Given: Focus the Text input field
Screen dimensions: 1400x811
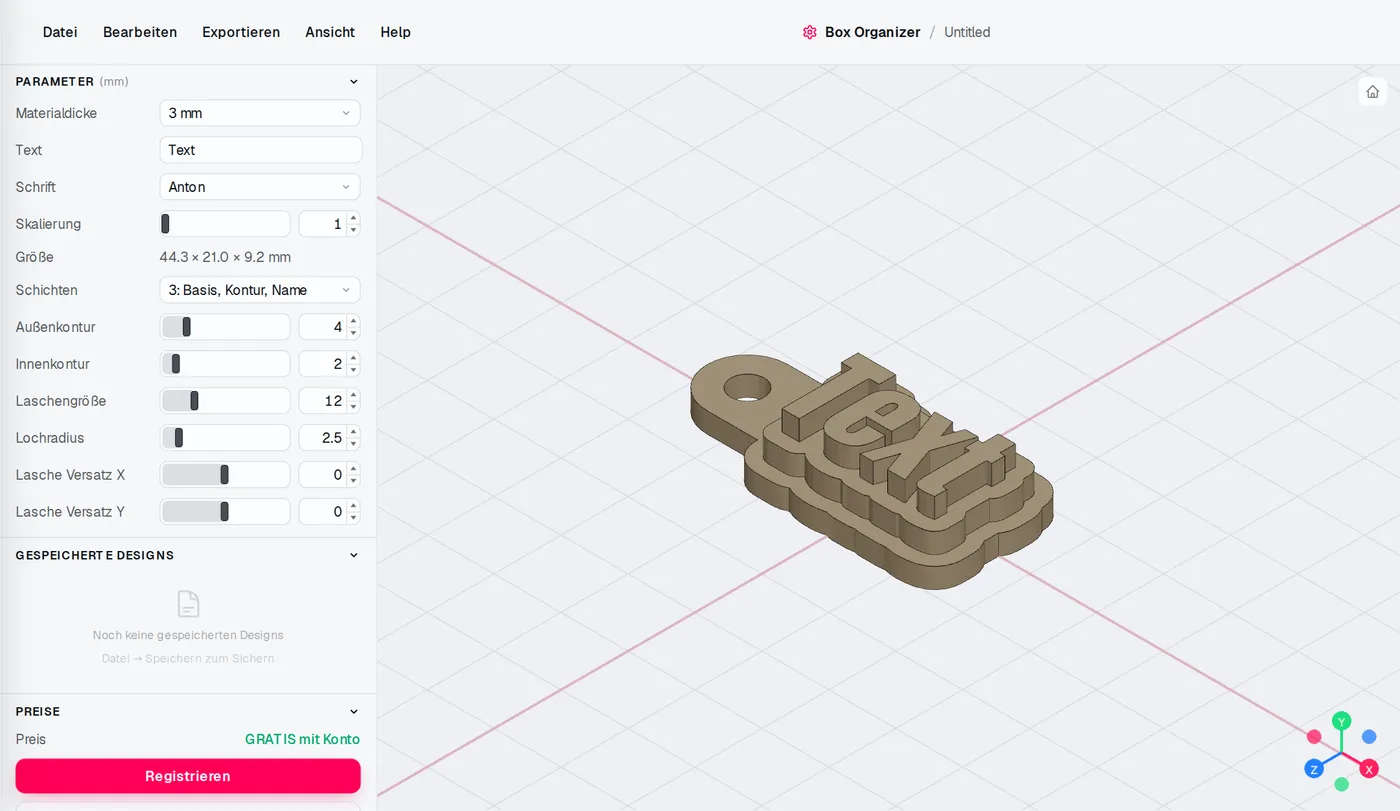Looking at the screenshot, I should (x=260, y=150).
